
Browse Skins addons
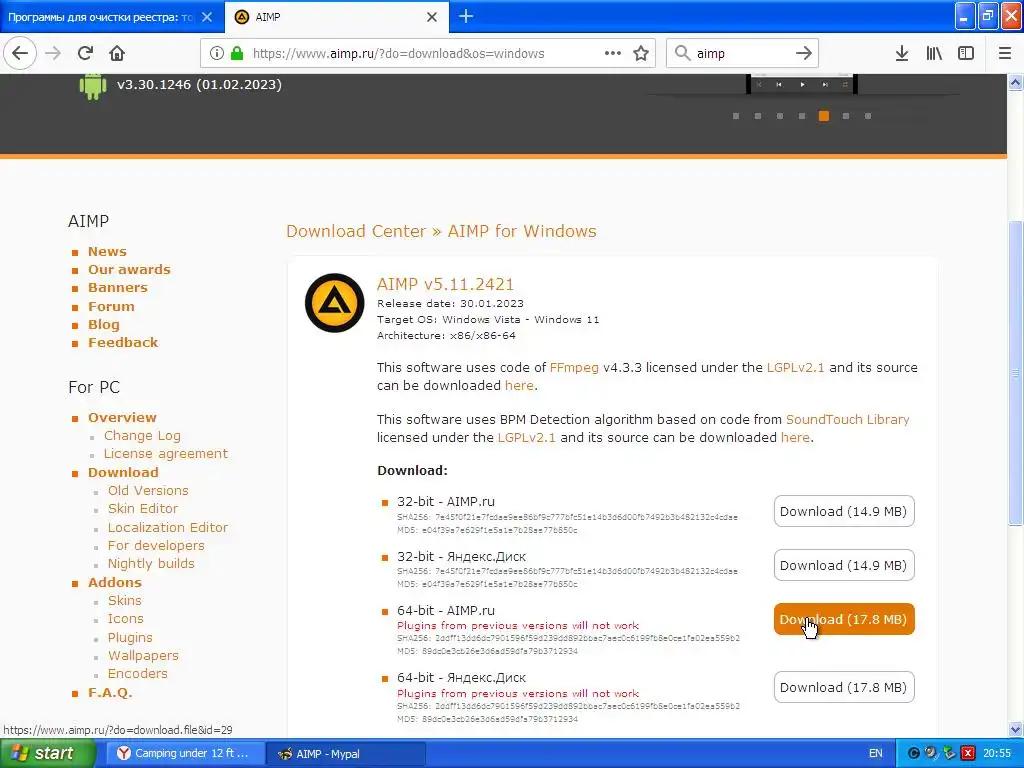click(124, 601)
